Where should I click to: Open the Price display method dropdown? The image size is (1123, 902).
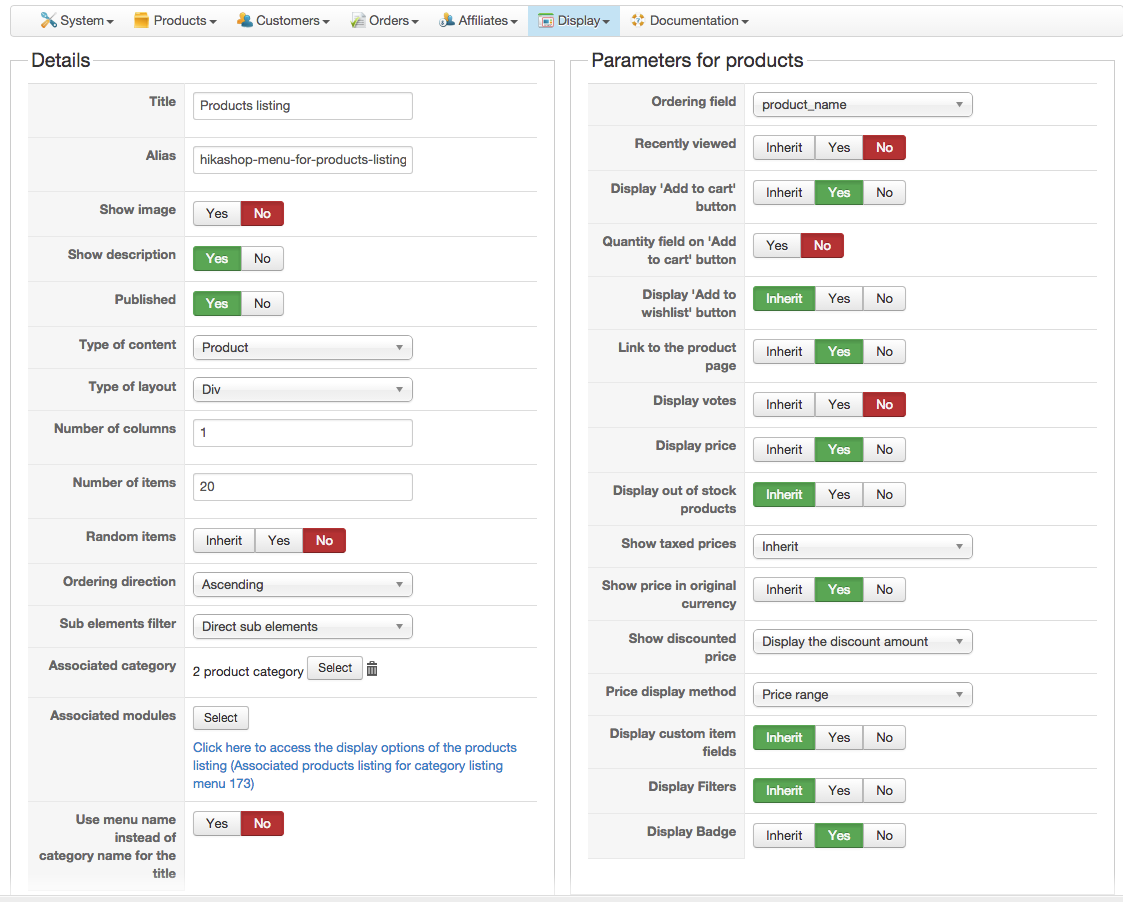[862, 694]
